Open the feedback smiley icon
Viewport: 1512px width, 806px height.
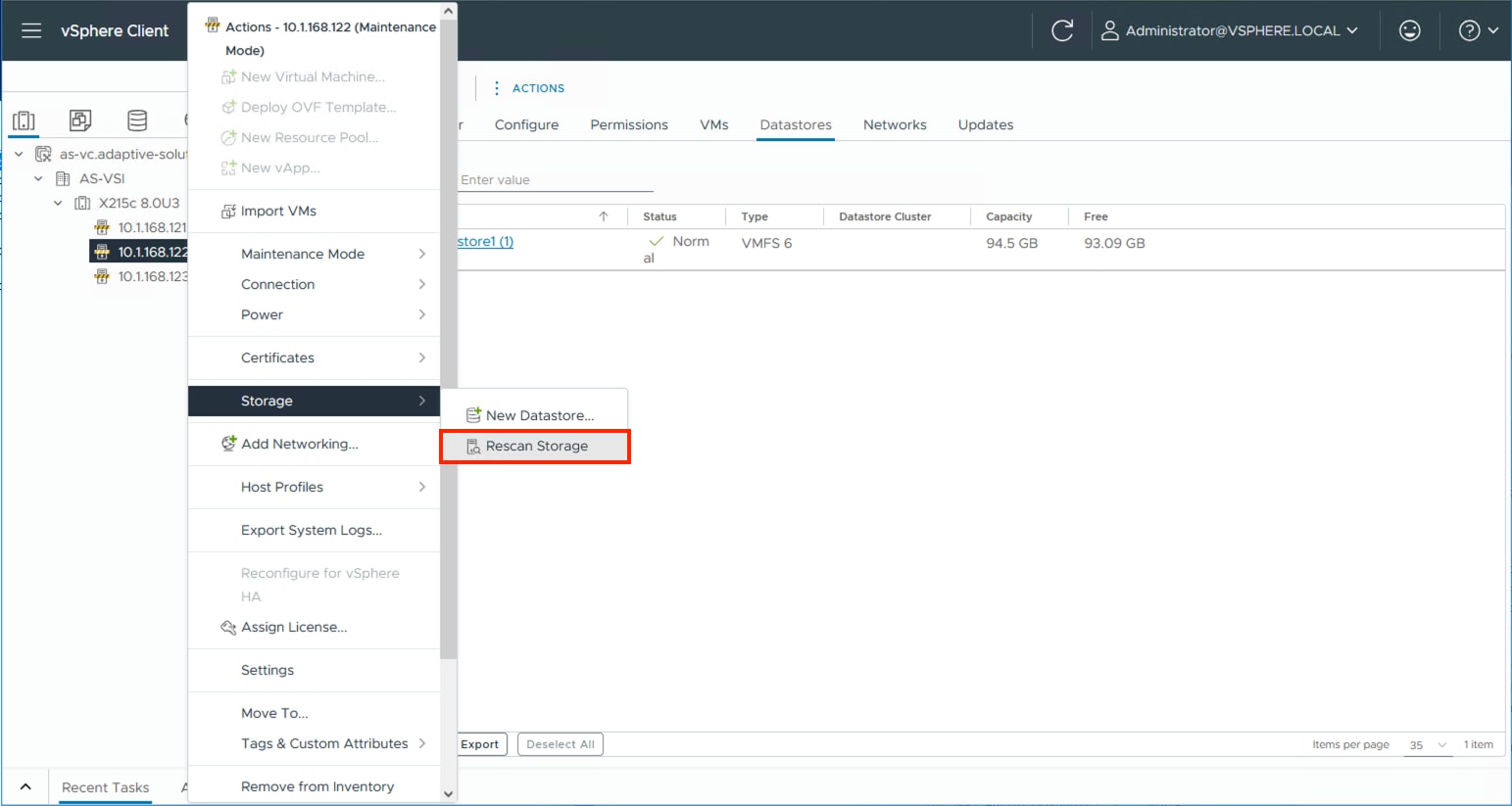[1410, 30]
